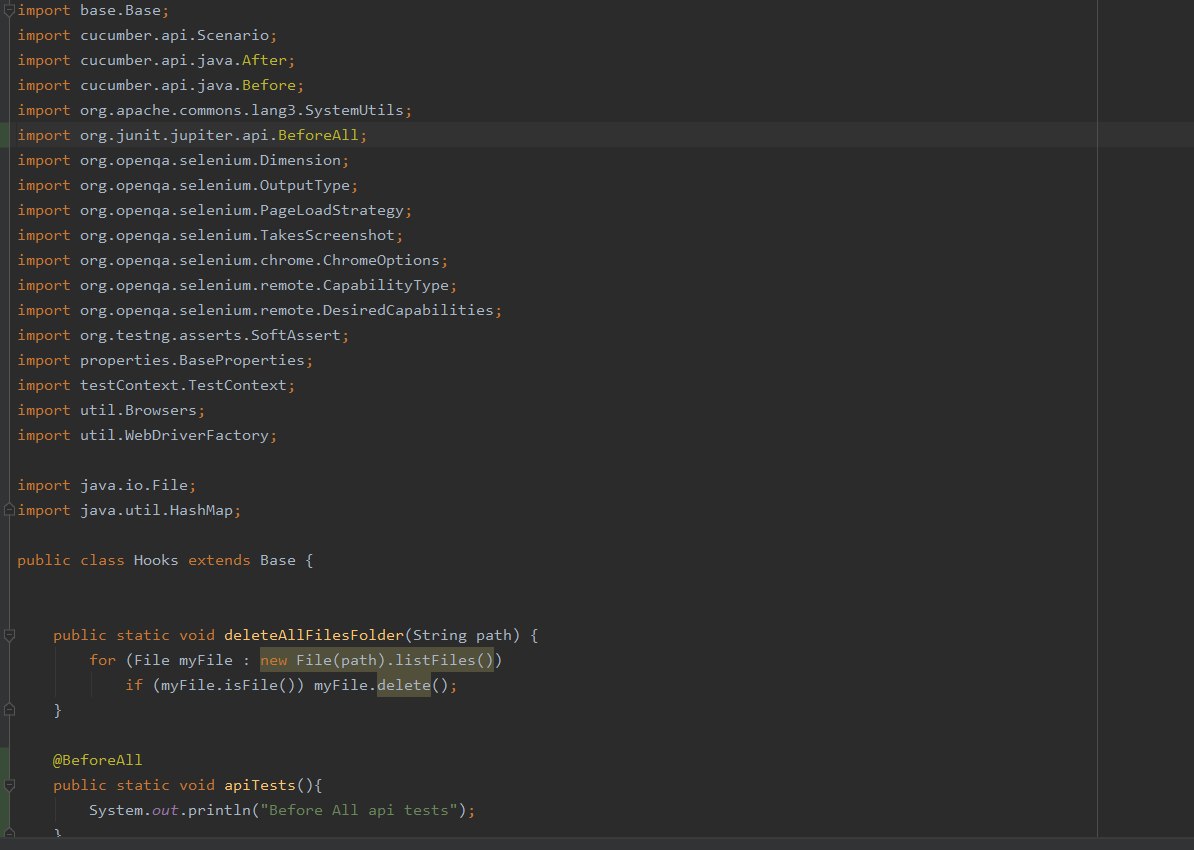Screen dimensions: 1194x850
Task: Click the '@BeforeAll' annotation above apiTests
Action: 97,760
